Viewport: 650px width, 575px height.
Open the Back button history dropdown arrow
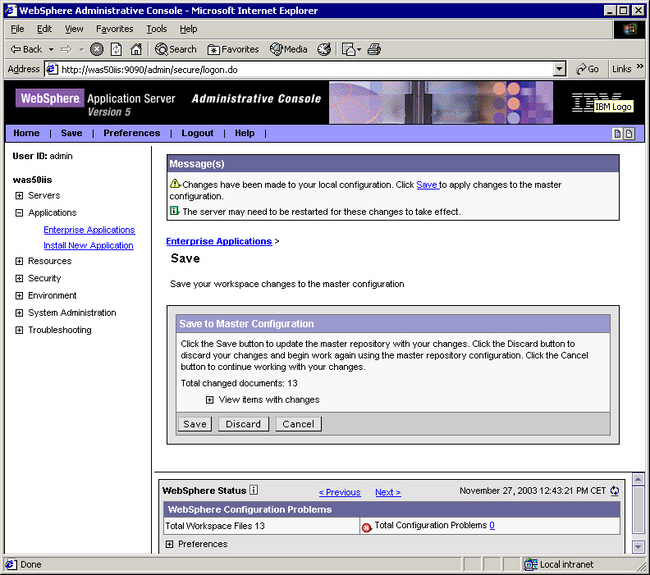[x=51, y=49]
